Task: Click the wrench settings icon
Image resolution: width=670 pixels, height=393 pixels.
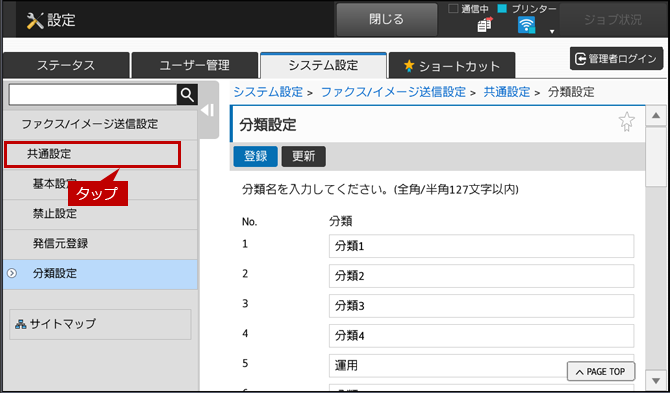Action: pyautogui.click(x=35, y=20)
